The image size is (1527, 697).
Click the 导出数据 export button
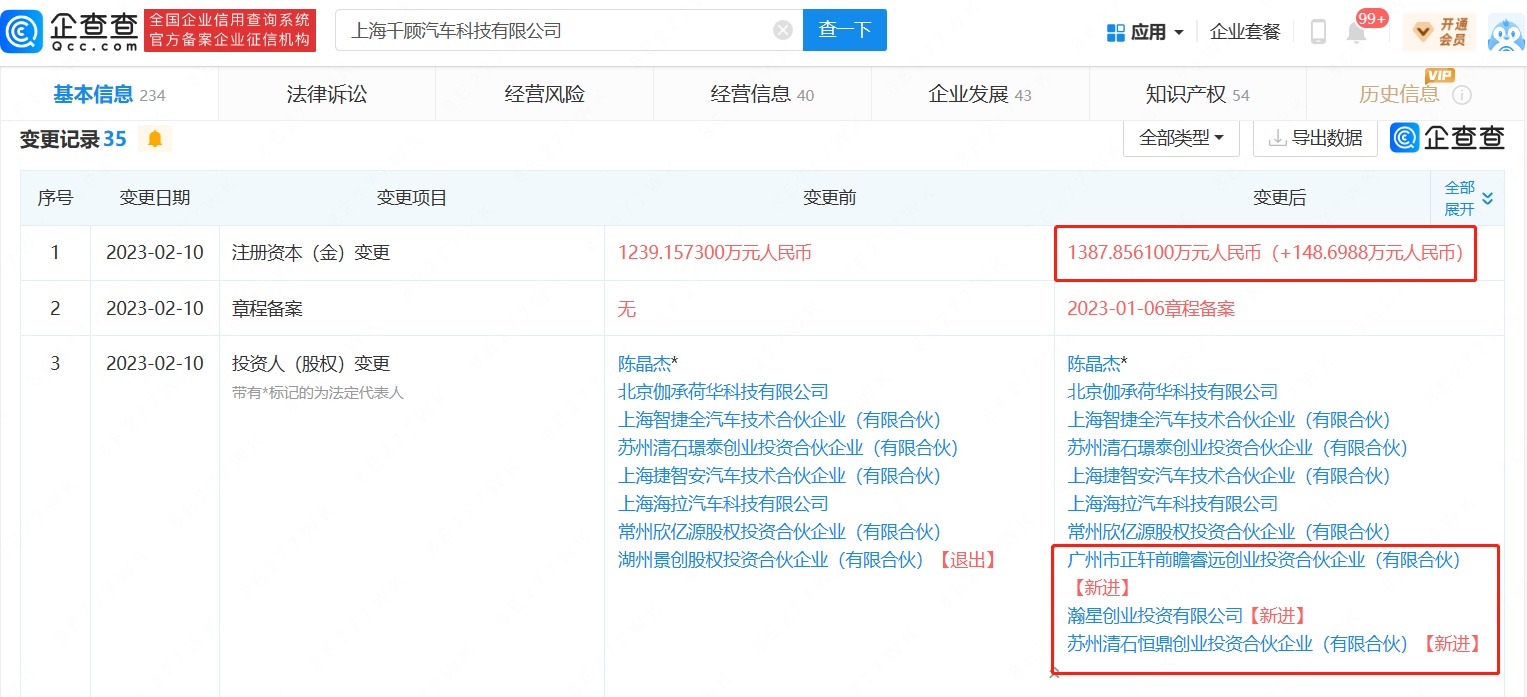[1315, 138]
